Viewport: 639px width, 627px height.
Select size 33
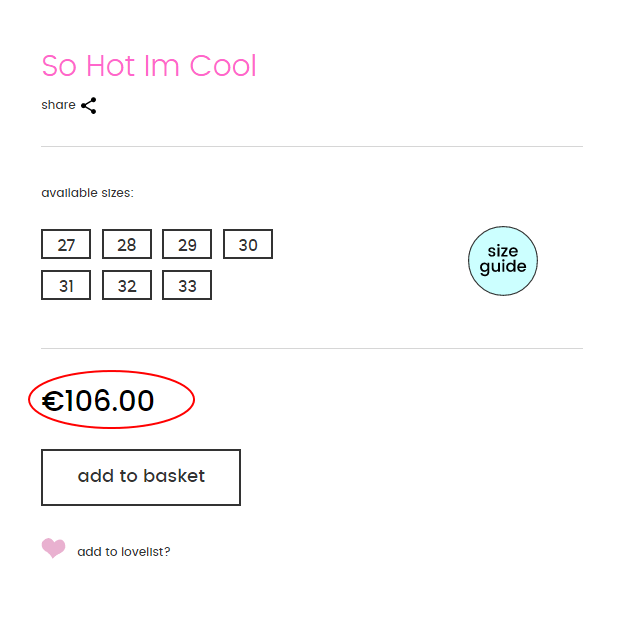coord(187,286)
